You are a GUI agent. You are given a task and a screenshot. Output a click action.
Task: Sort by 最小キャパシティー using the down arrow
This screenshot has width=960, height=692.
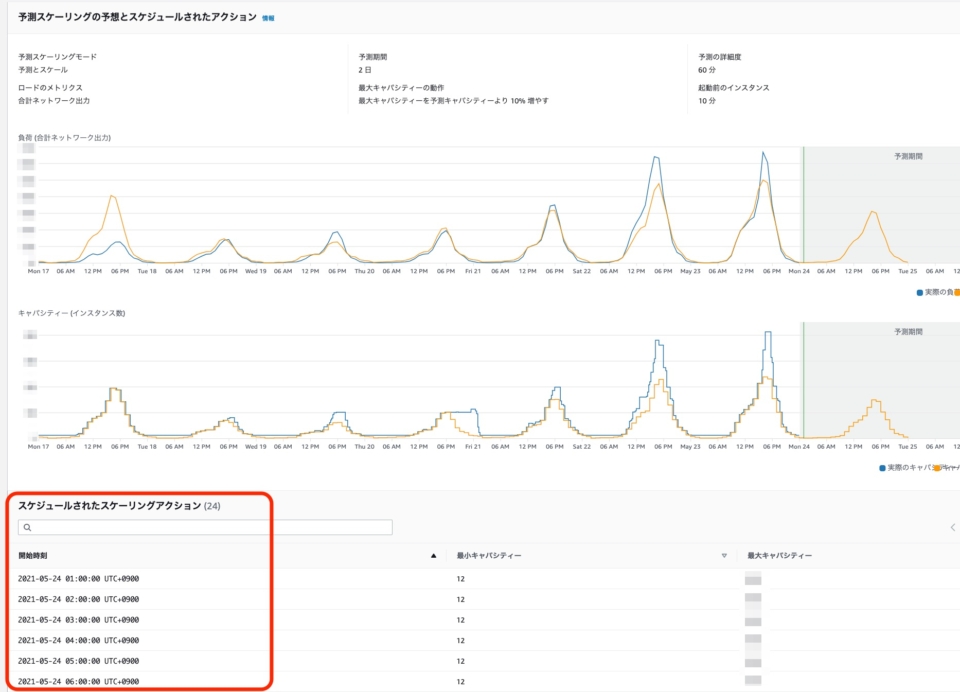[724, 555]
